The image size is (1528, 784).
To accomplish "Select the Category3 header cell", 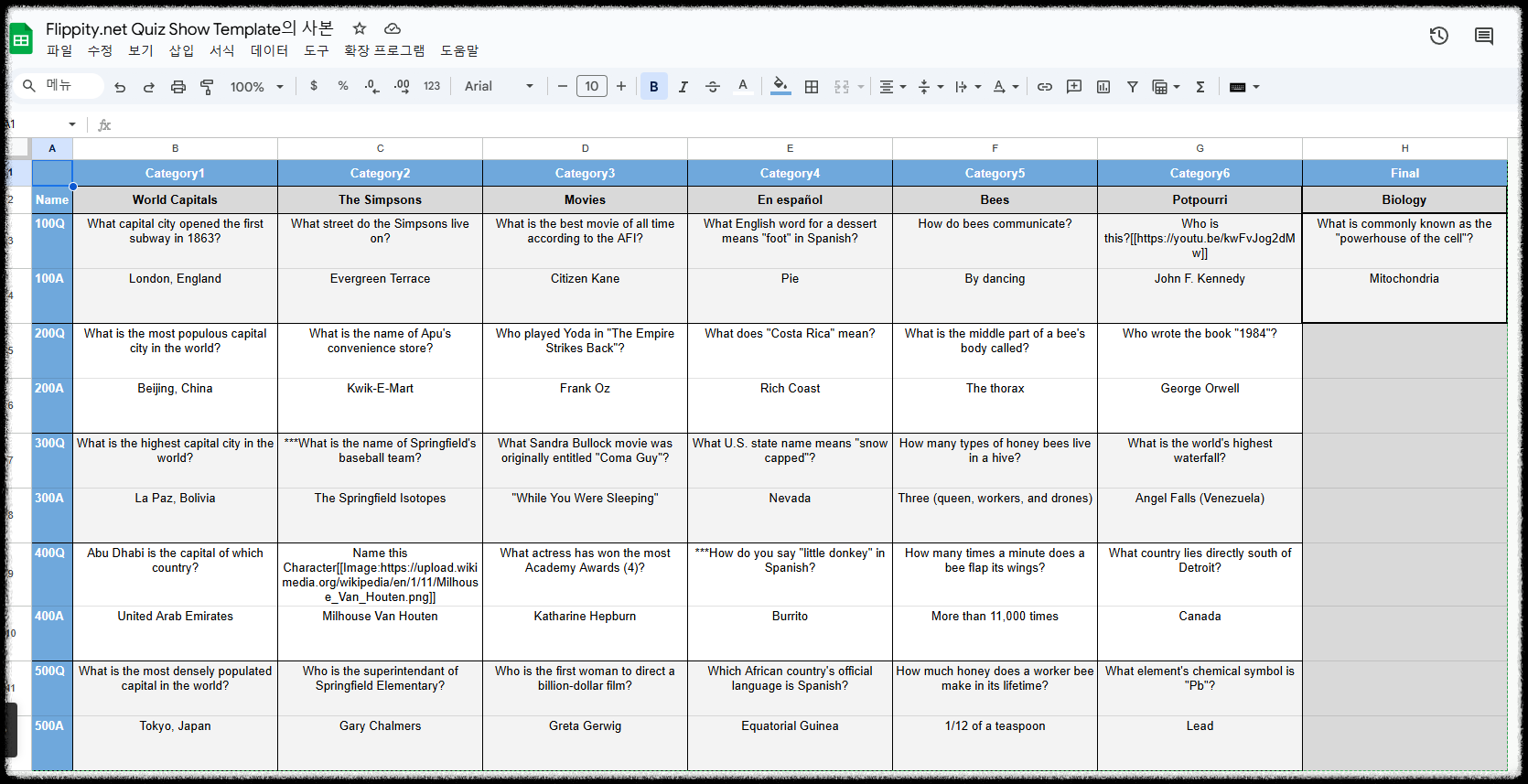I will (585, 173).
